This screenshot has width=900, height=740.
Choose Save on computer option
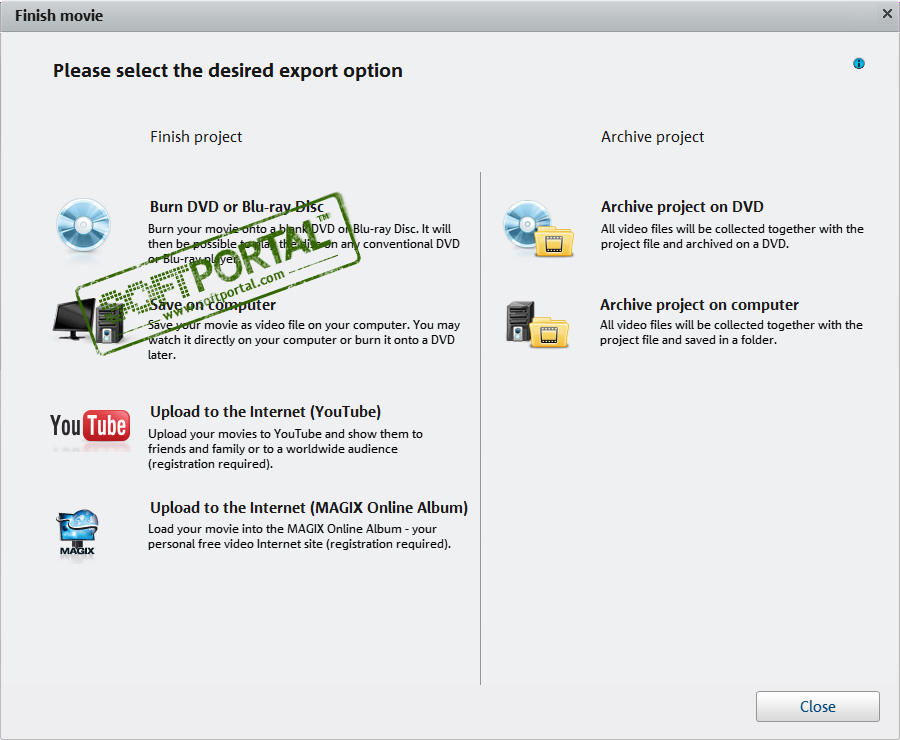(213, 305)
